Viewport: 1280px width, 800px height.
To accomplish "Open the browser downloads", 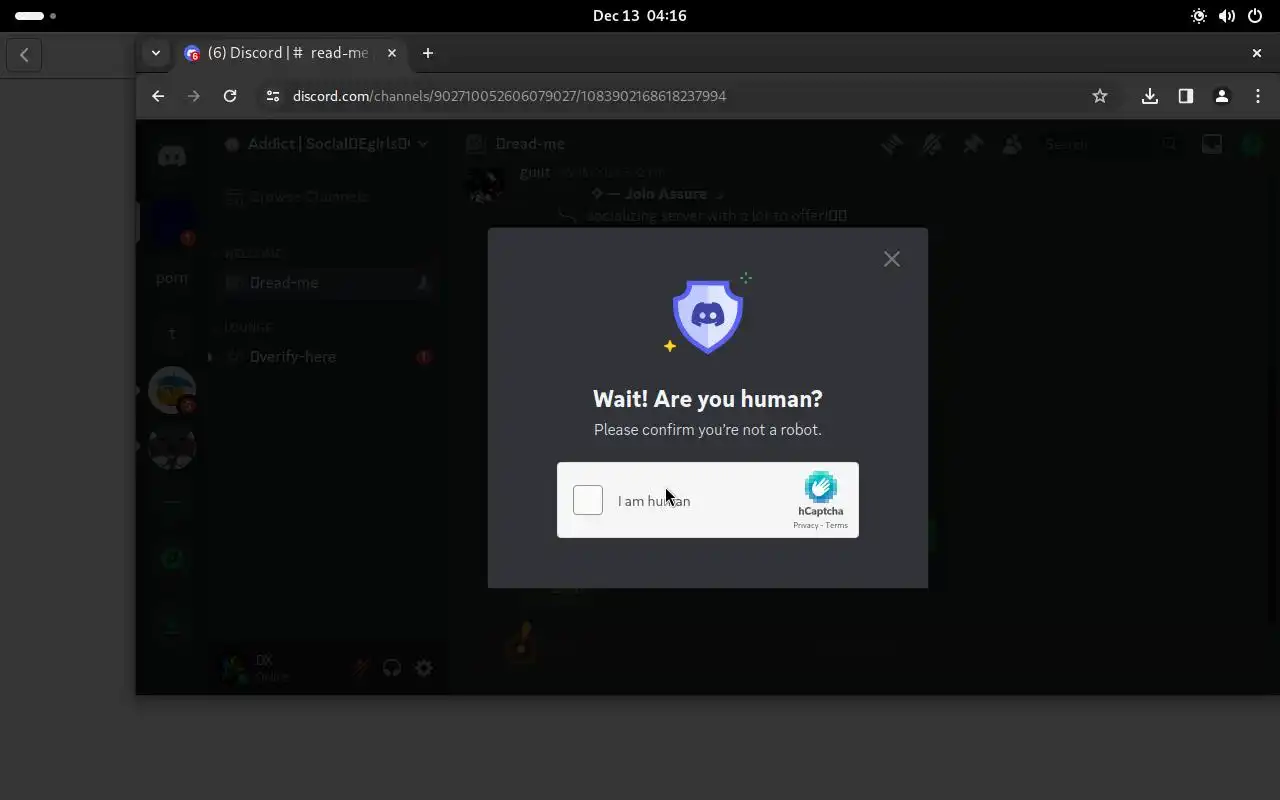I will point(1150,96).
